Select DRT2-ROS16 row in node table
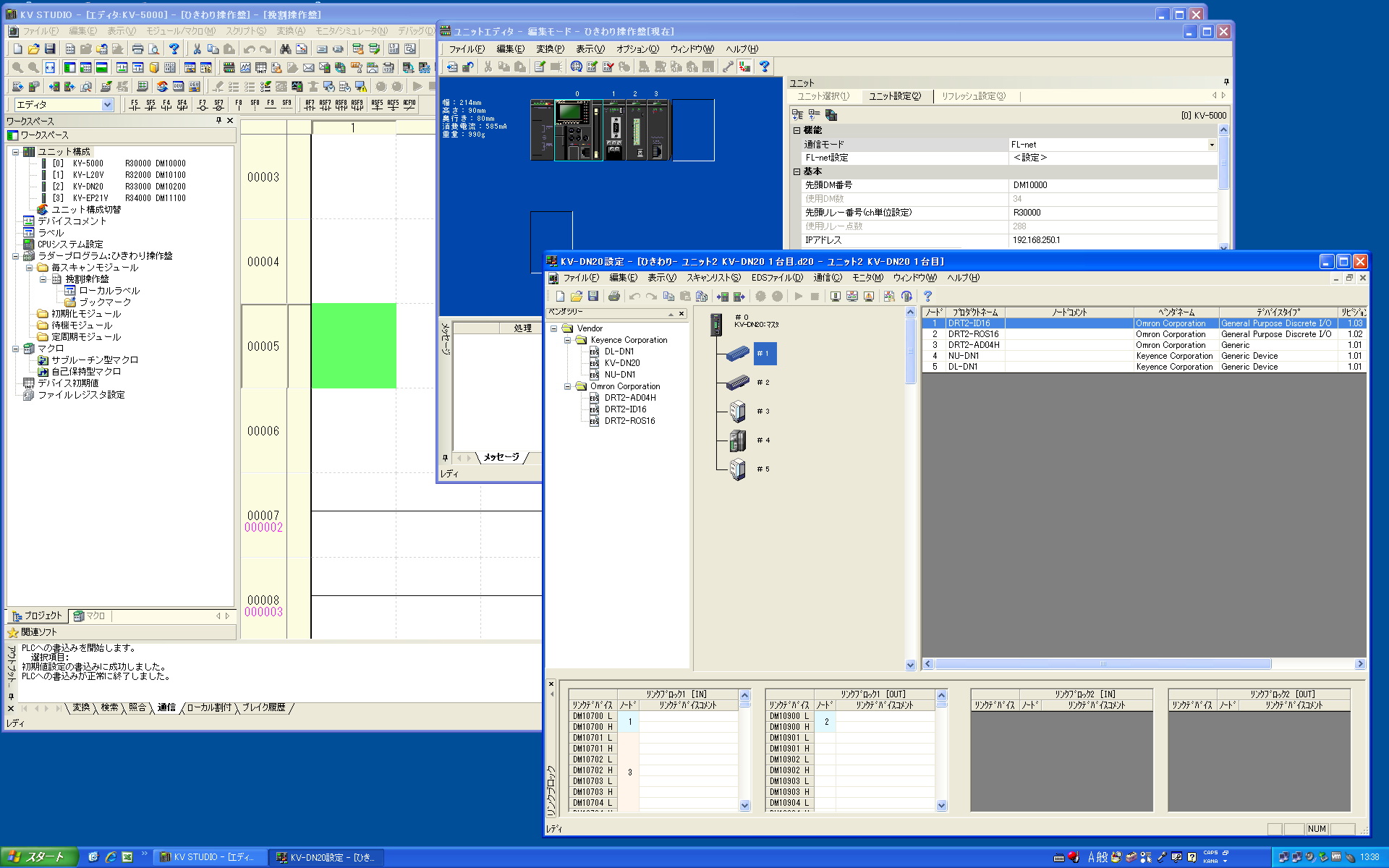This screenshot has height=868, width=1389. pos(1144,334)
